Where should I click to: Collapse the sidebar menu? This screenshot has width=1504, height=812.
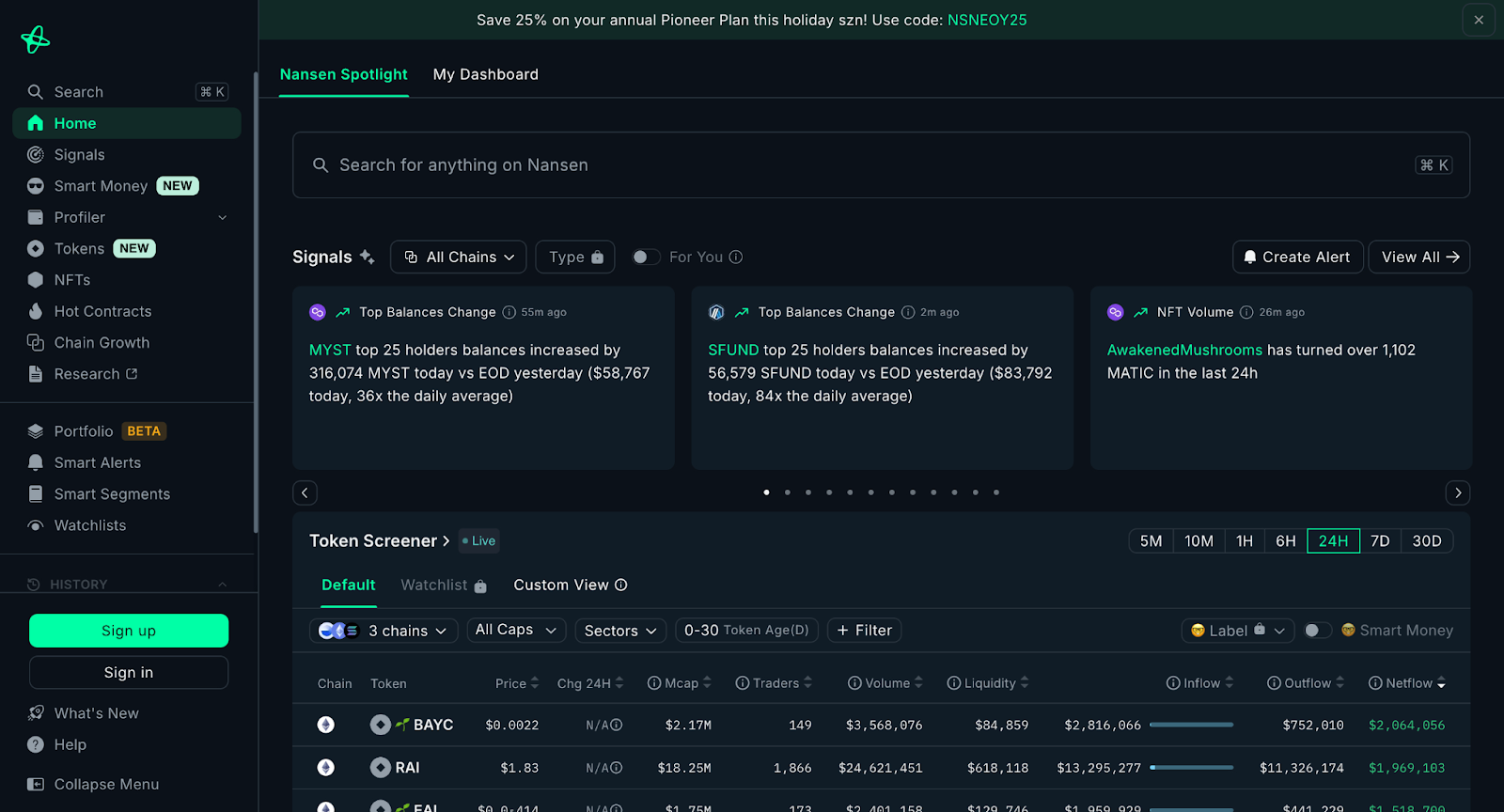click(106, 784)
